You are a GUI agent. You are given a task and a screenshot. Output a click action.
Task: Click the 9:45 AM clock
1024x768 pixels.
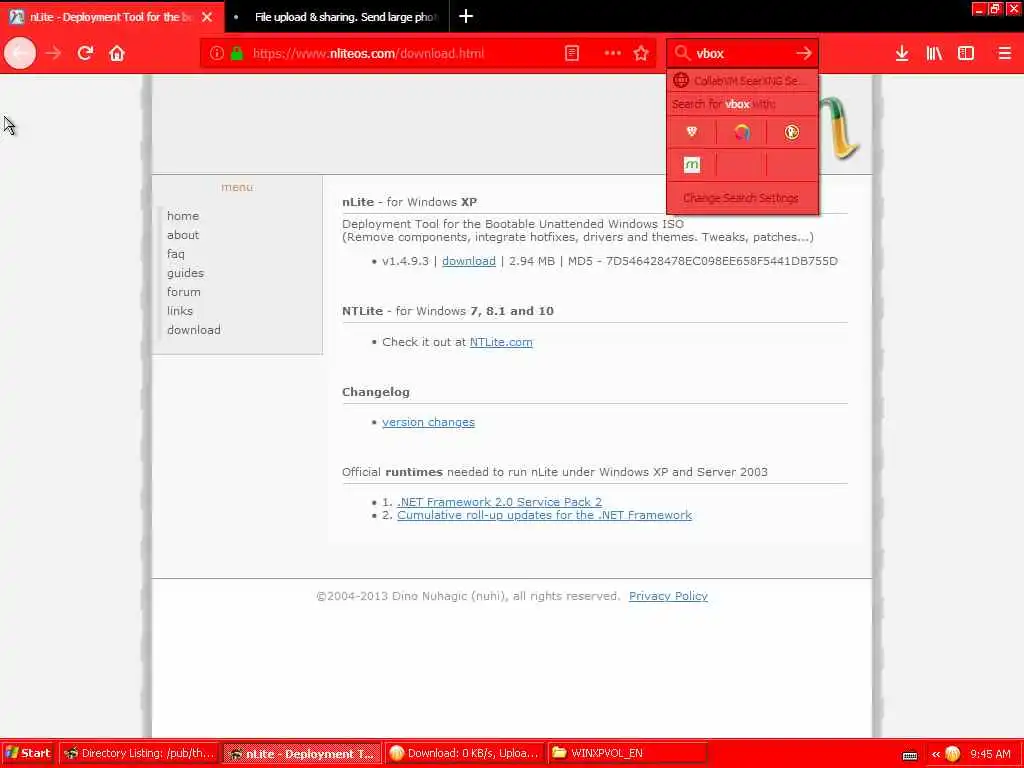pos(990,754)
